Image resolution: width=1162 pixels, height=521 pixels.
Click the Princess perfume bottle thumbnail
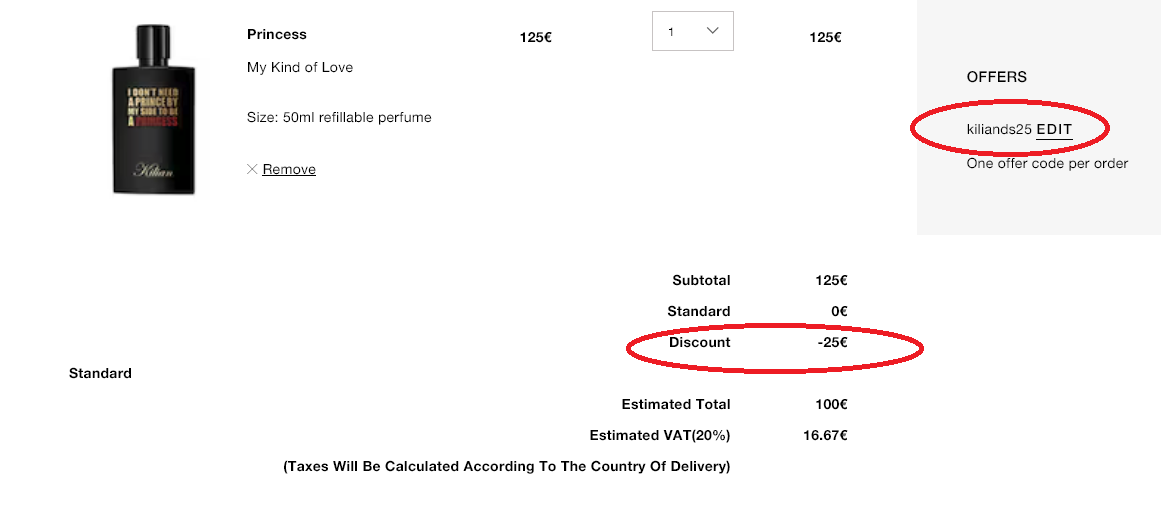pos(152,109)
